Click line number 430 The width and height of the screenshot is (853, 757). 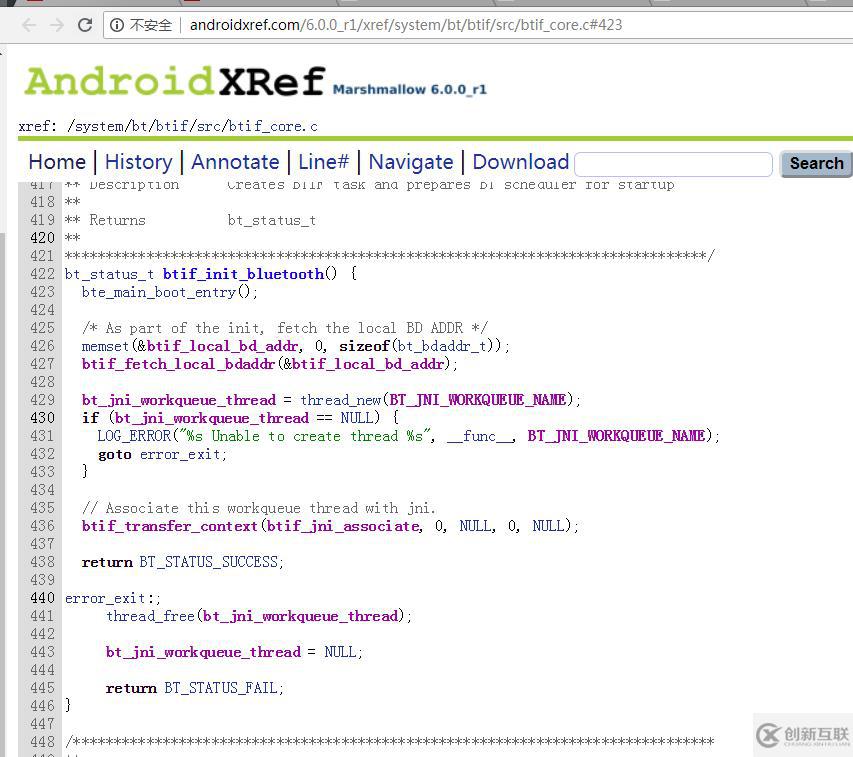(42, 418)
